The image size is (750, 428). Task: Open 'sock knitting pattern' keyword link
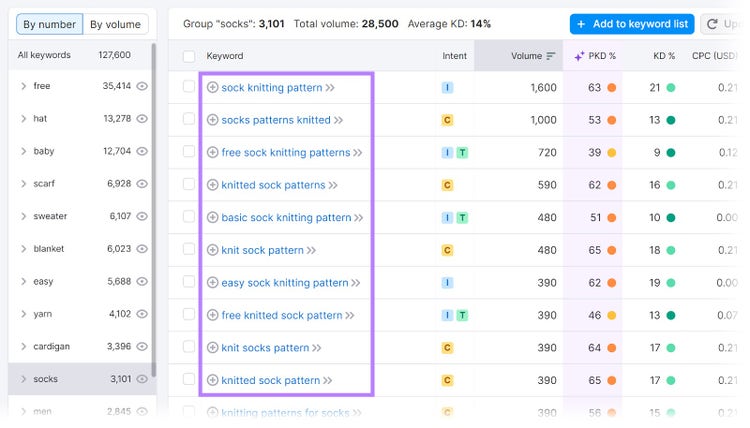point(272,88)
